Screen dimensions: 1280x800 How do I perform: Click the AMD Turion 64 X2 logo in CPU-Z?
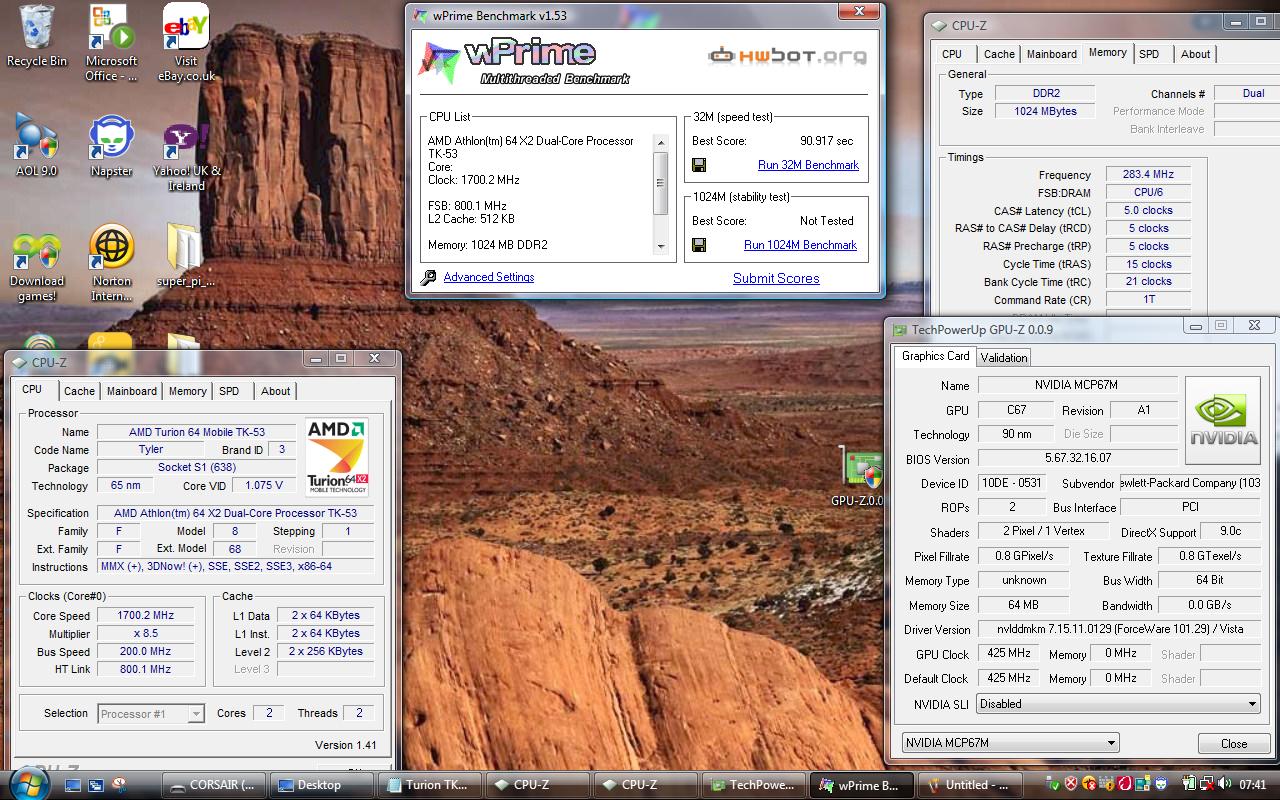click(x=337, y=456)
